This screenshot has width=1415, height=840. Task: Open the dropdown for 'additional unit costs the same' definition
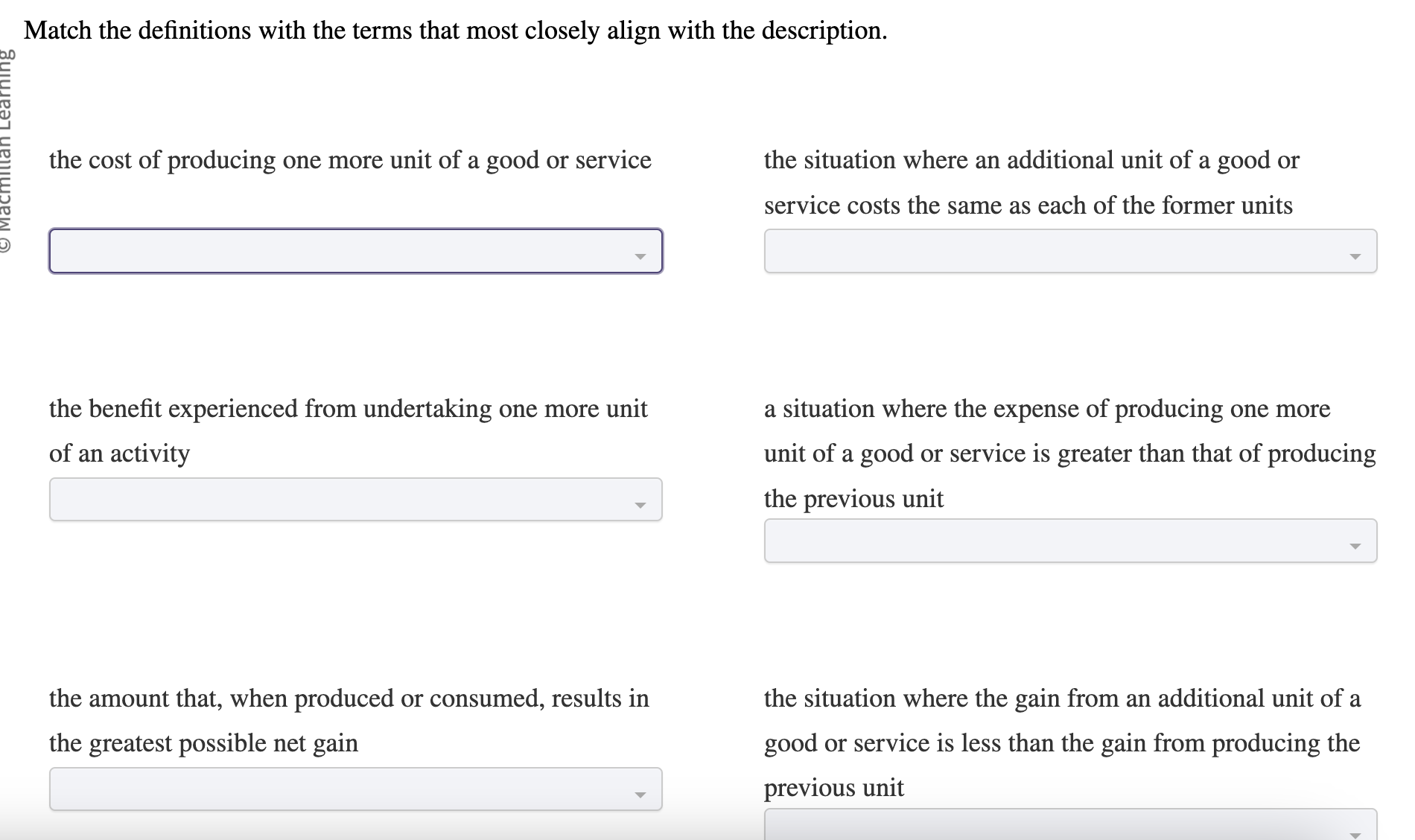tap(1070, 251)
